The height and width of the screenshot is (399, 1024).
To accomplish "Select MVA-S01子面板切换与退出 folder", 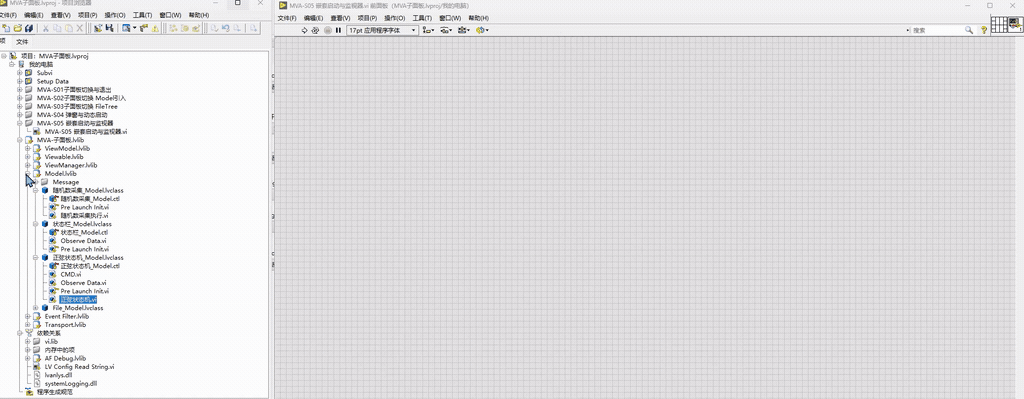I will click(x=74, y=89).
